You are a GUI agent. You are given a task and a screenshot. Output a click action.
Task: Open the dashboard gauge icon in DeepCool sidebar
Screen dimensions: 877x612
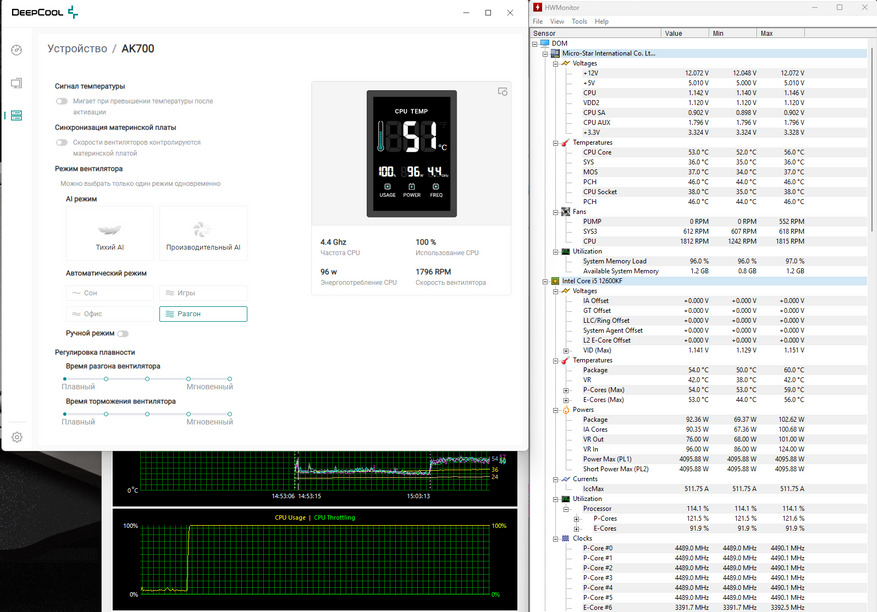16,50
